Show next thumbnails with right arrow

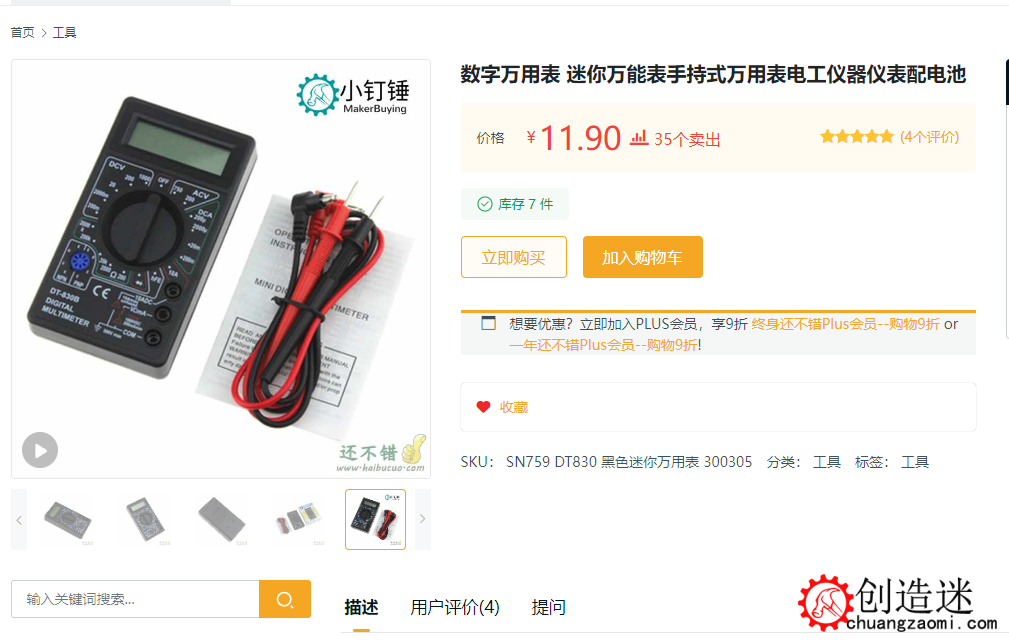[x=423, y=519]
